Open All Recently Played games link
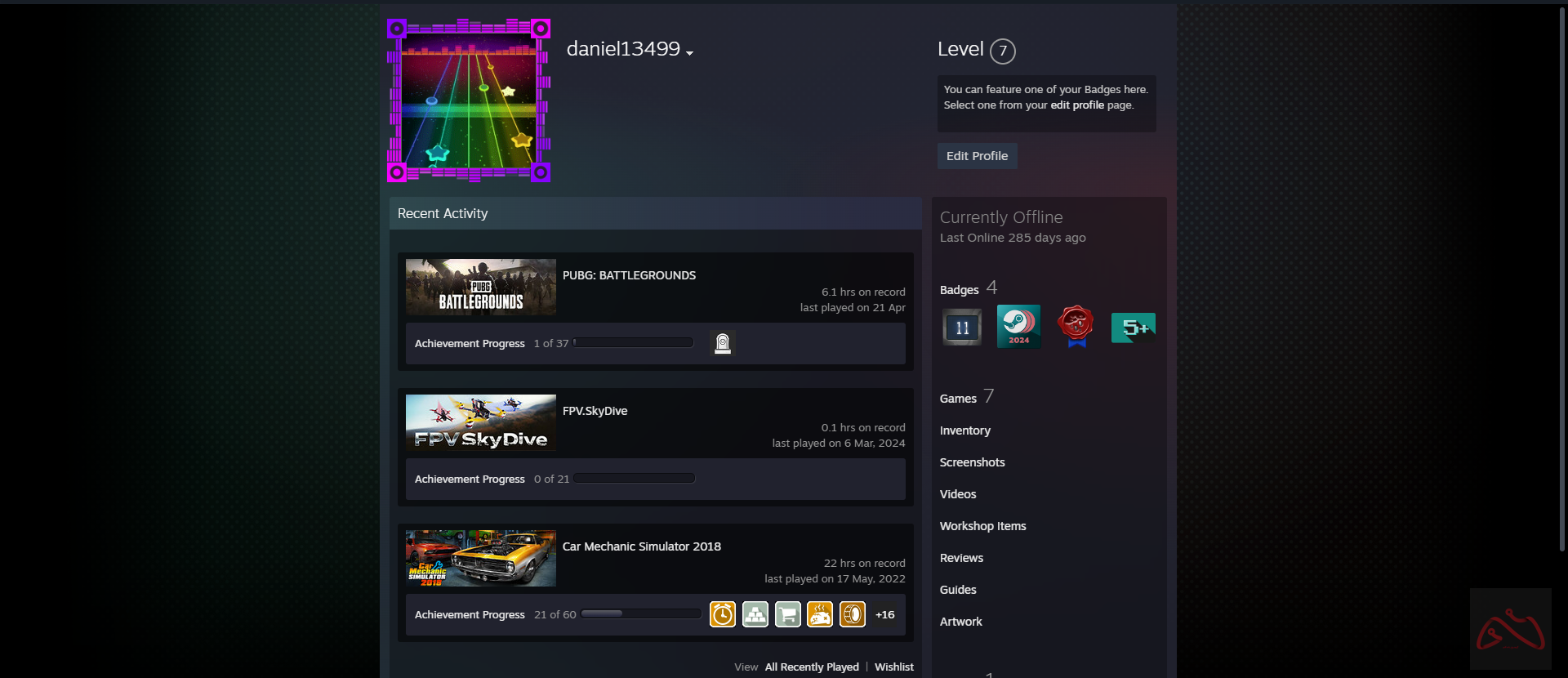The width and height of the screenshot is (1568, 678). coord(811,667)
